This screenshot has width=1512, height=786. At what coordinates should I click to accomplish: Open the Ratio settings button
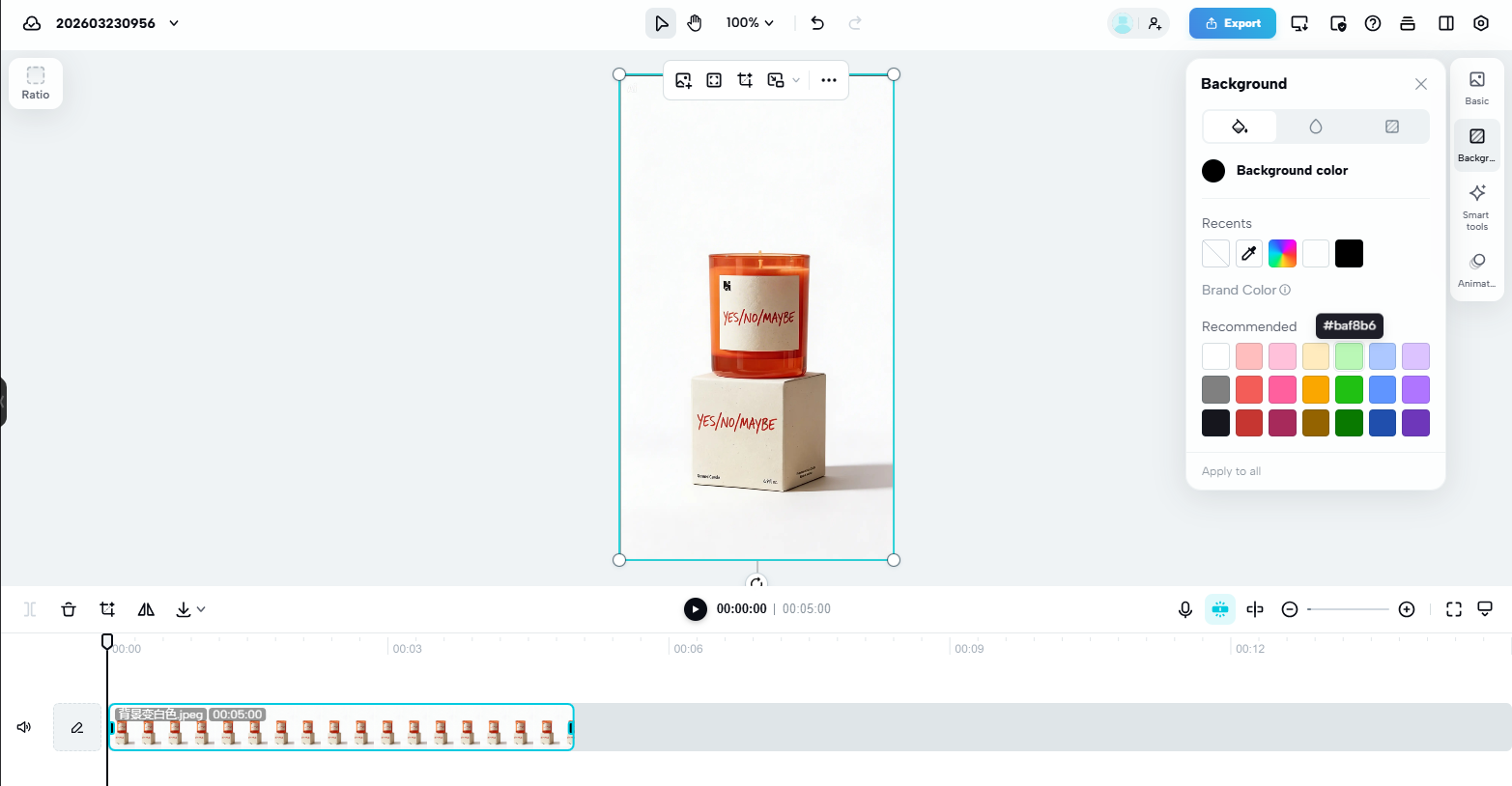point(36,83)
